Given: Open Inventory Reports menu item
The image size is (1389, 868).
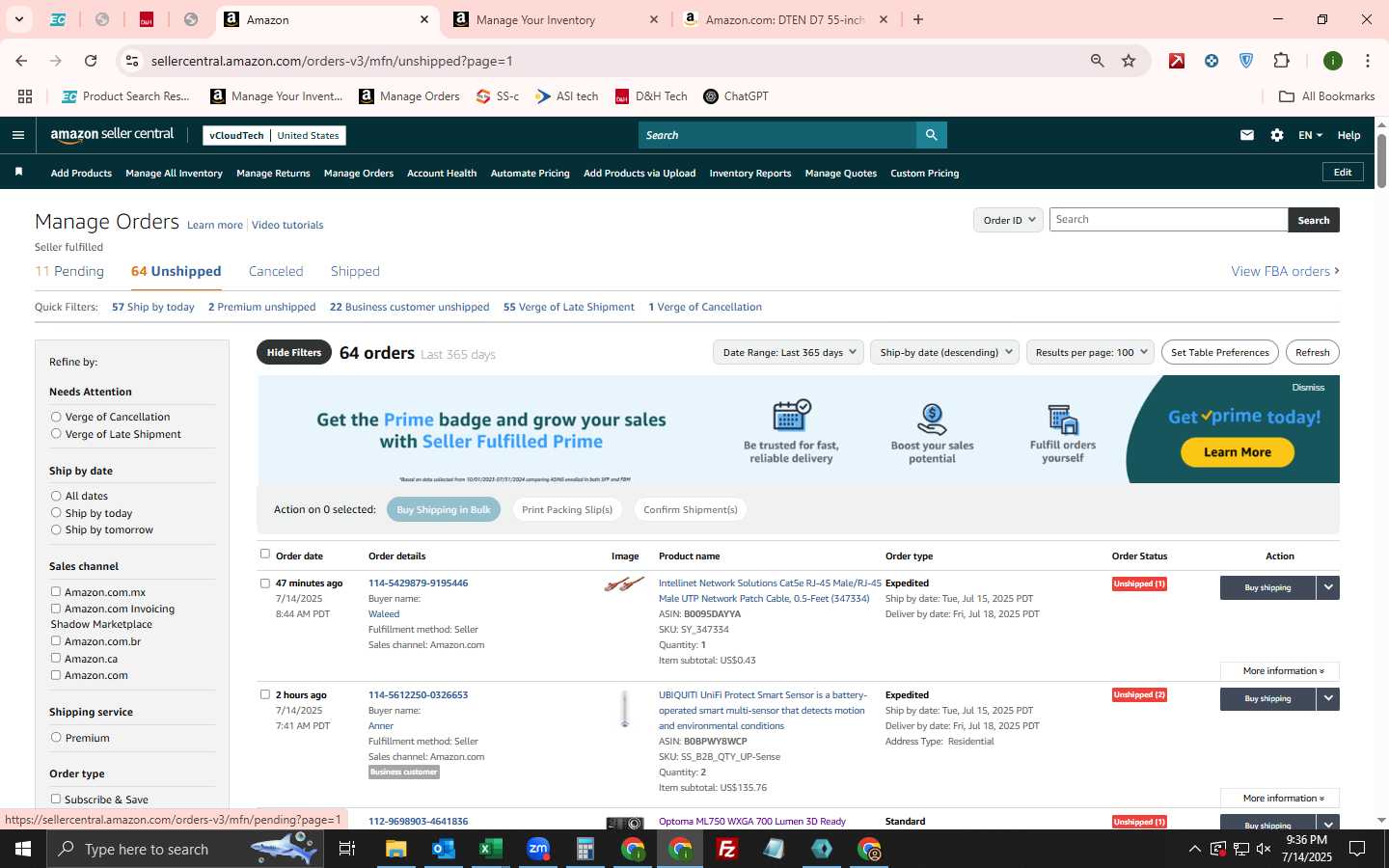Looking at the screenshot, I should tap(750, 174).
